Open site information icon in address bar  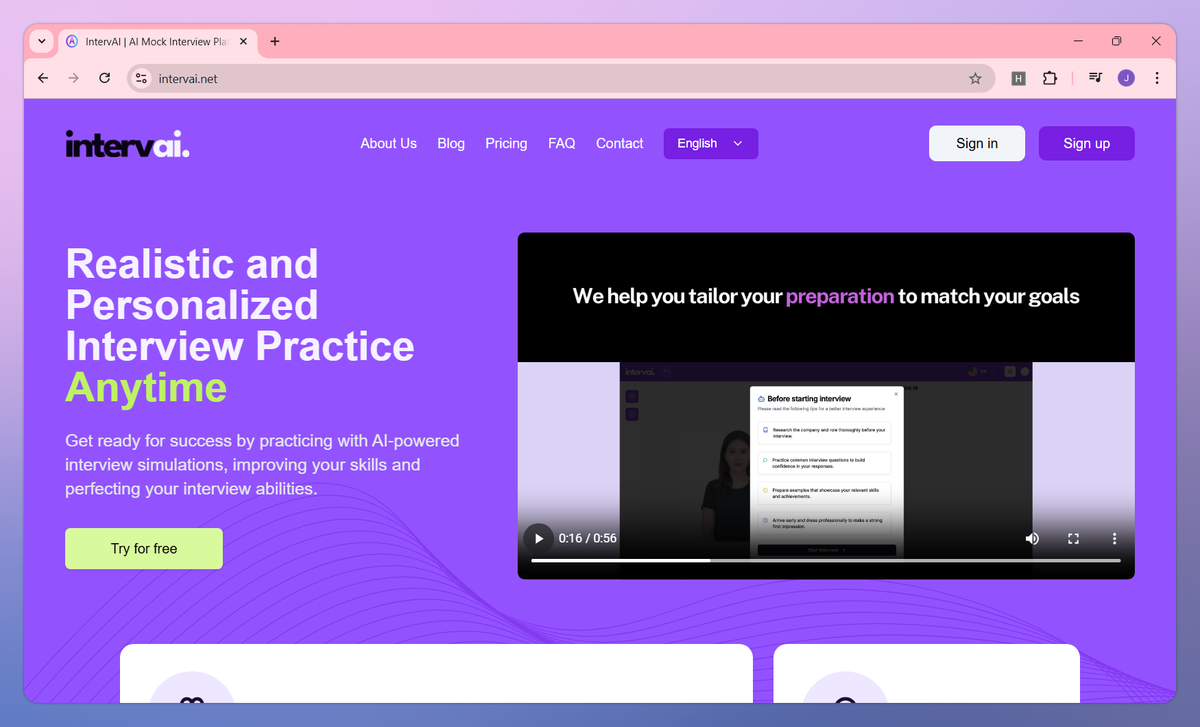pyautogui.click(x=141, y=78)
